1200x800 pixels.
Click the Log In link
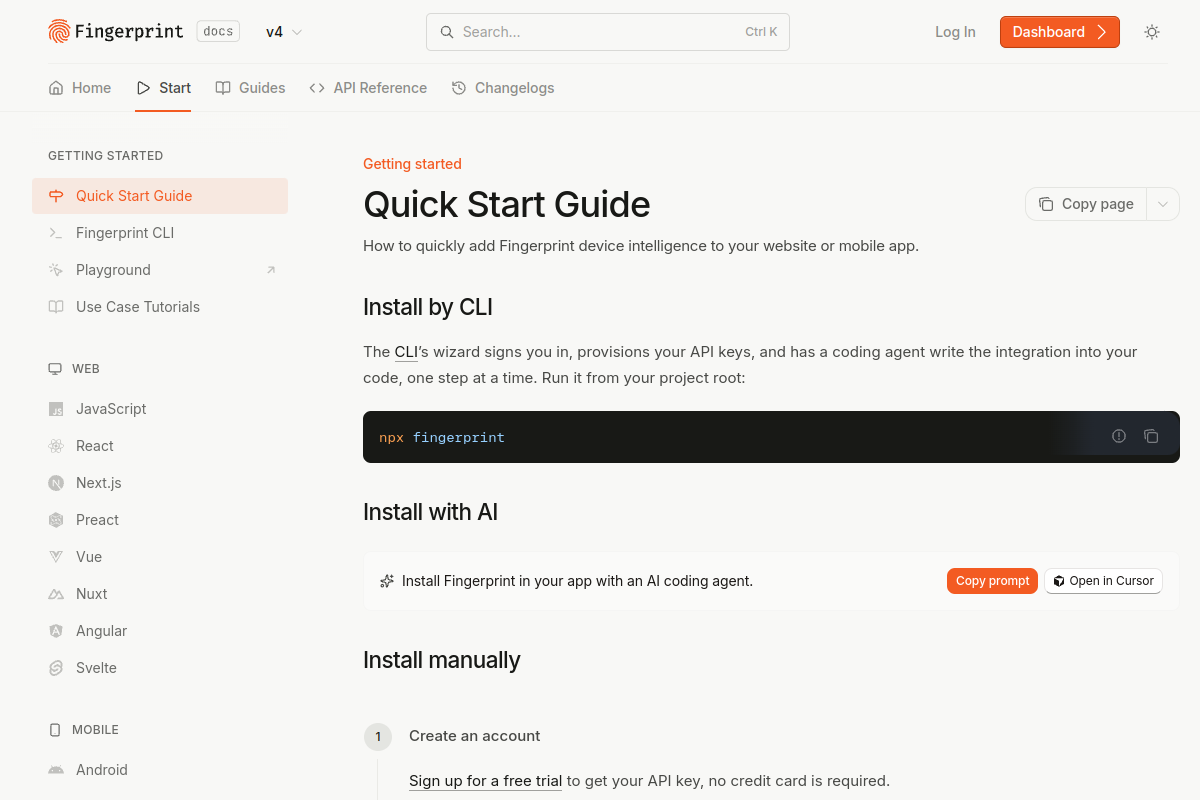pyautogui.click(x=955, y=32)
